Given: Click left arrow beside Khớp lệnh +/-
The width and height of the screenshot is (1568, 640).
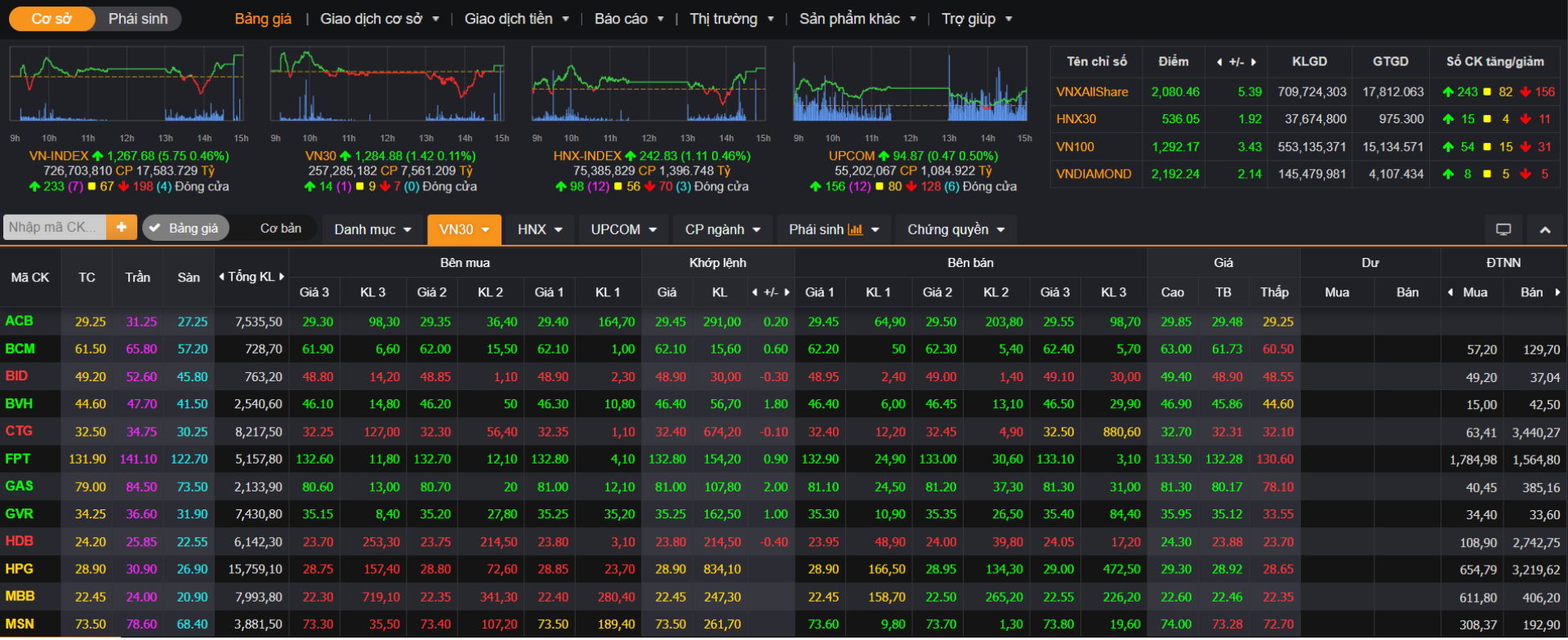Looking at the screenshot, I should [755, 292].
